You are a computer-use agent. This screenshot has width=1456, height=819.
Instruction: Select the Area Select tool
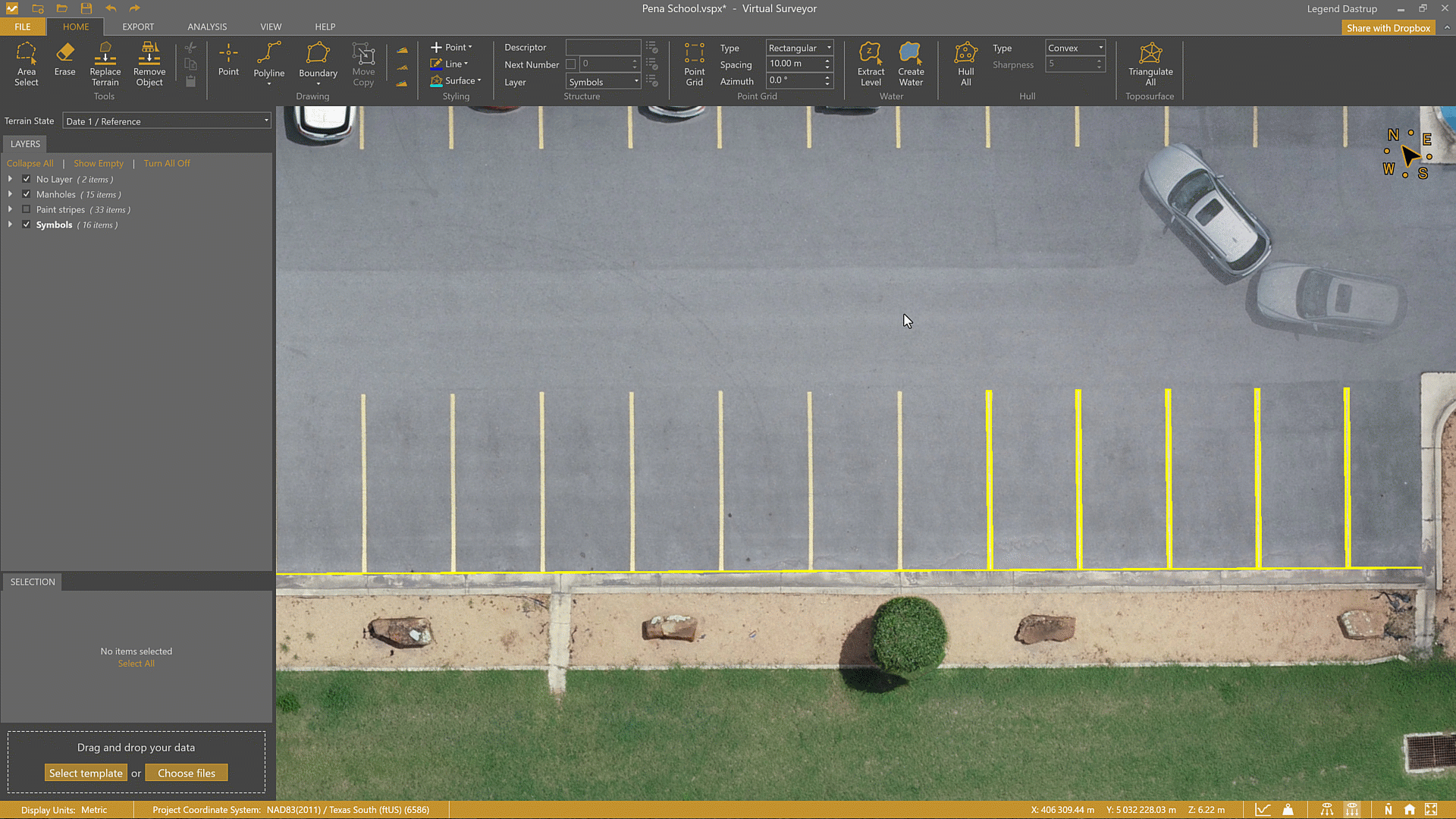(26, 64)
